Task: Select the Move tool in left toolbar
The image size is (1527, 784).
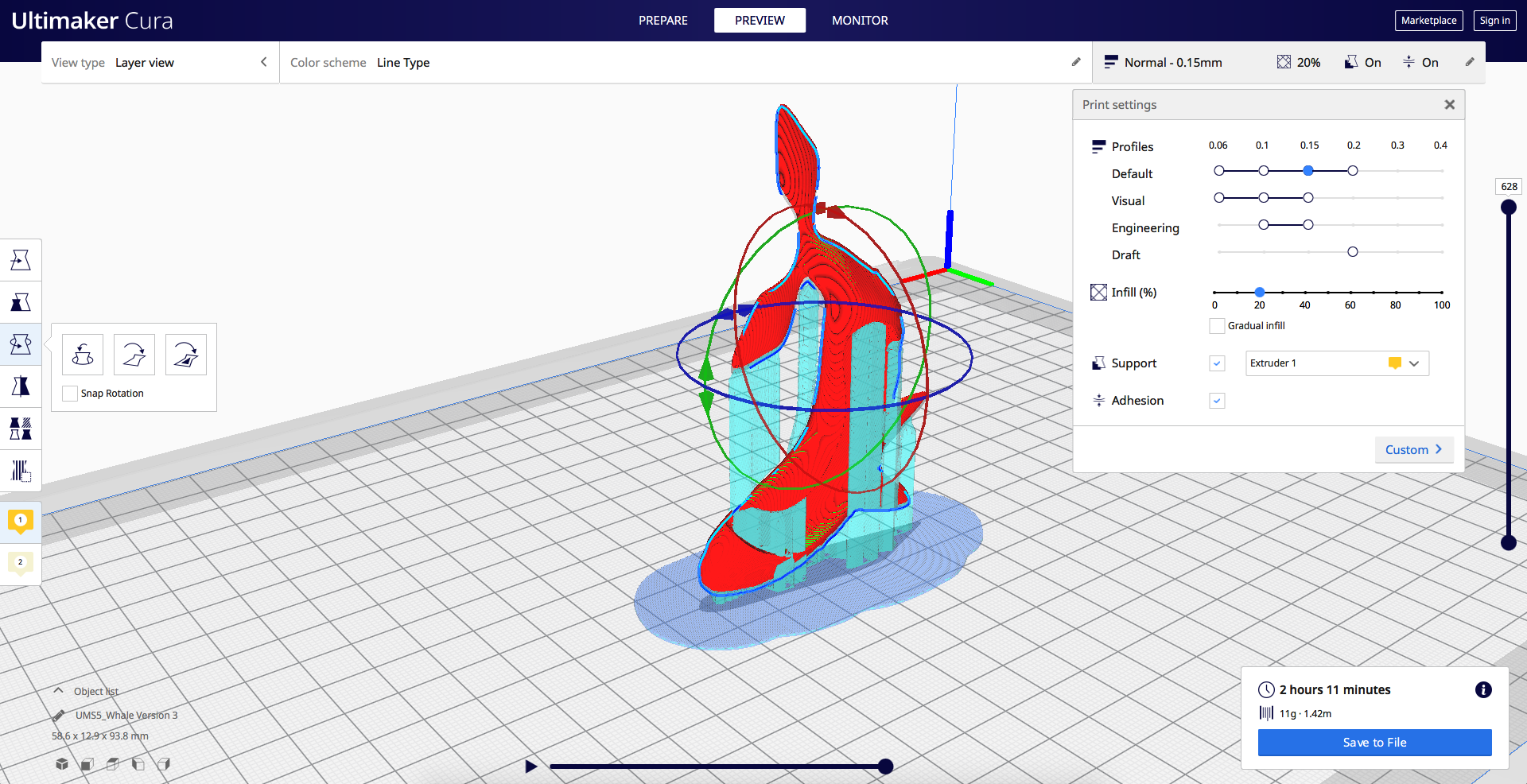Action: (x=21, y=260)
